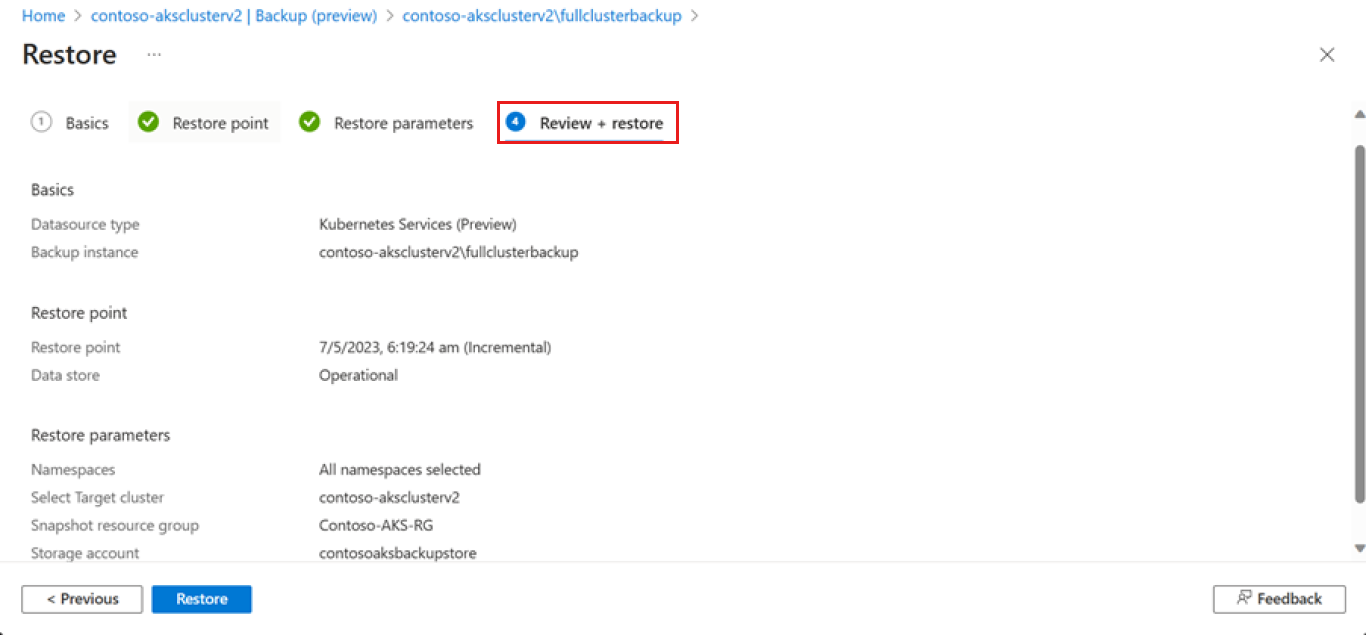This screenshot has width=1366, height=635.
Task: Click the Feedback button
Action: pos(1279,598)
